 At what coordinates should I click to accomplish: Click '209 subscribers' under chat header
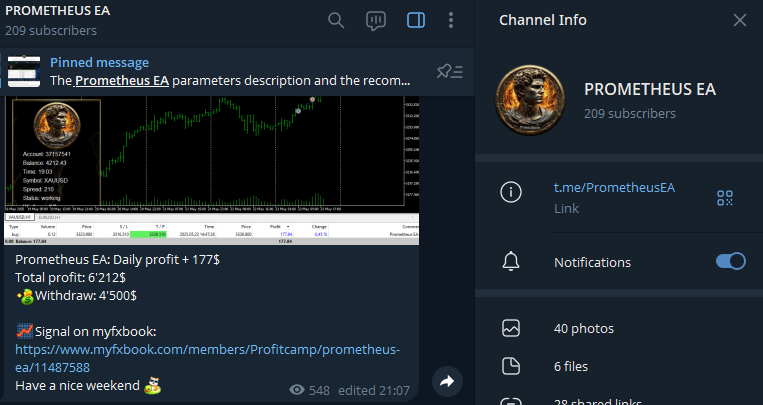[51, 30]
